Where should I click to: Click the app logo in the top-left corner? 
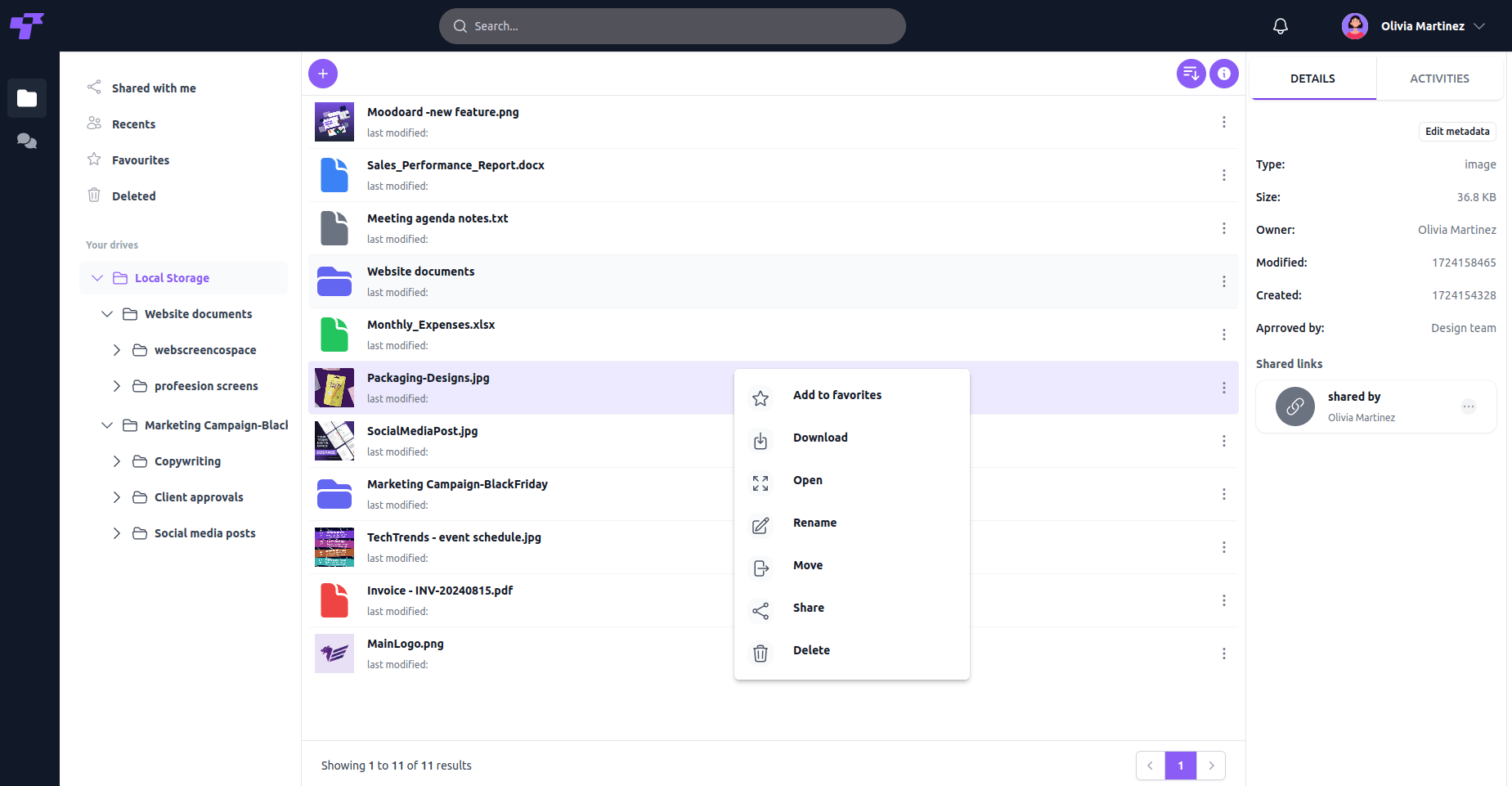coord(27,25)
